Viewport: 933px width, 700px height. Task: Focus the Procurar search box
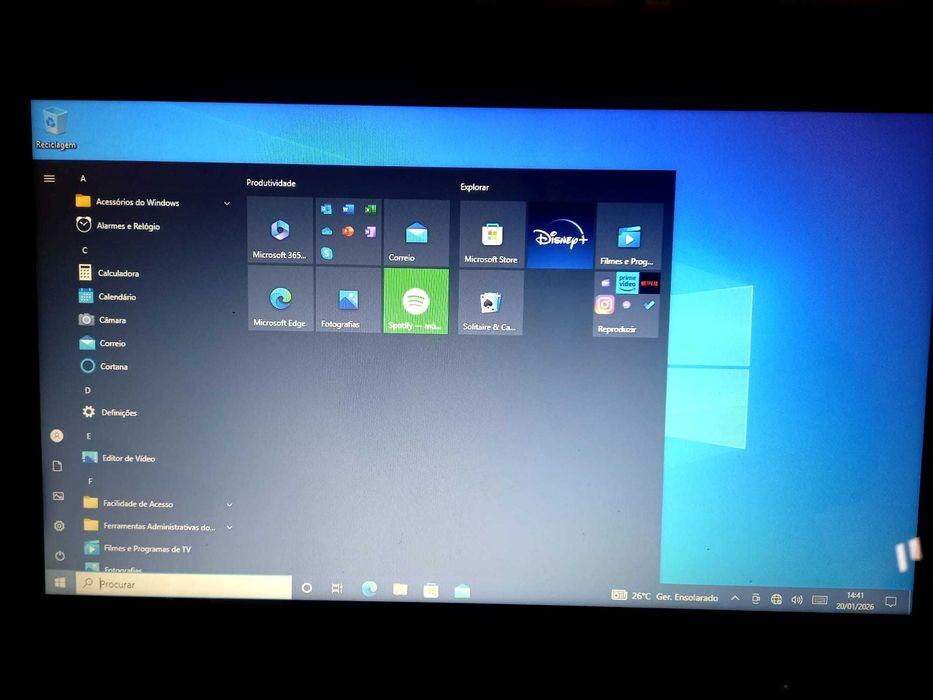coord(184,585)
